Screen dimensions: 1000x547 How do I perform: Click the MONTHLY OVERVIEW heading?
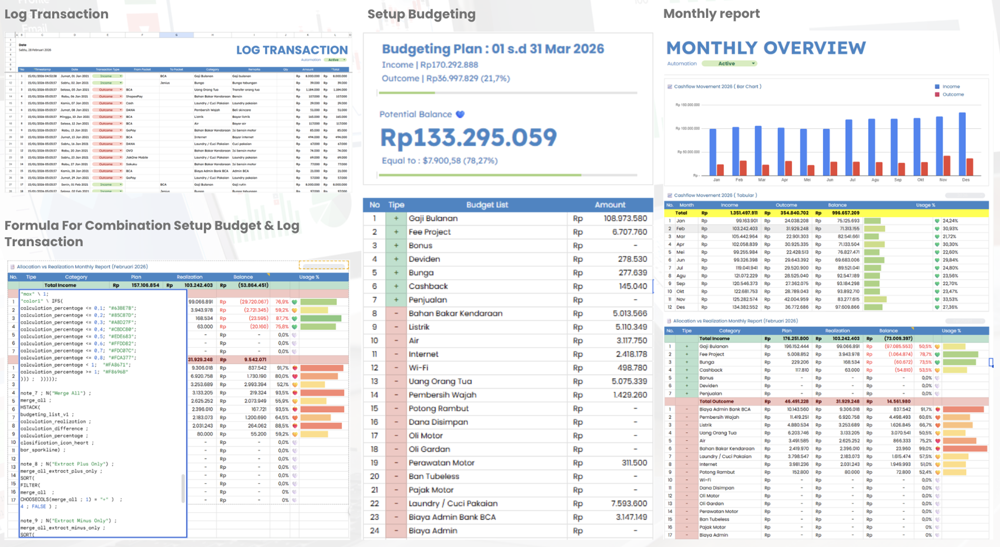(766, 48)
